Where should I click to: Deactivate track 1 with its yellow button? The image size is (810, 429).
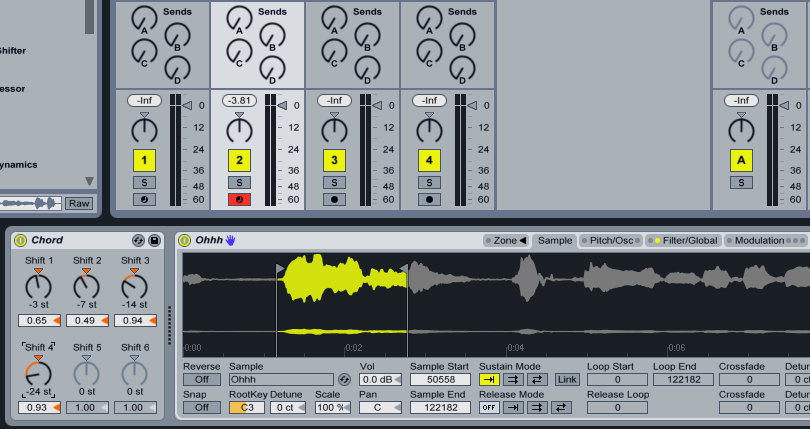coord(144,160)
